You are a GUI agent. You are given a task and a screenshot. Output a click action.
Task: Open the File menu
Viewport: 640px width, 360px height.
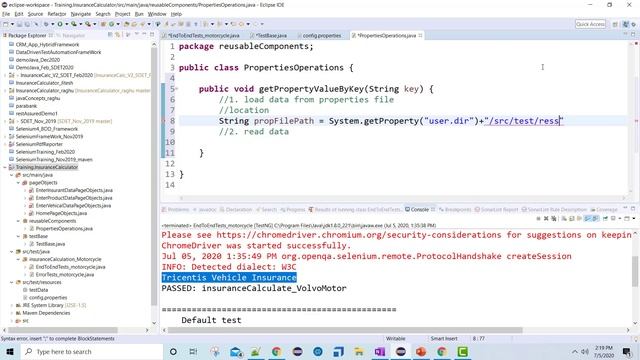click(x=6, y=14)
